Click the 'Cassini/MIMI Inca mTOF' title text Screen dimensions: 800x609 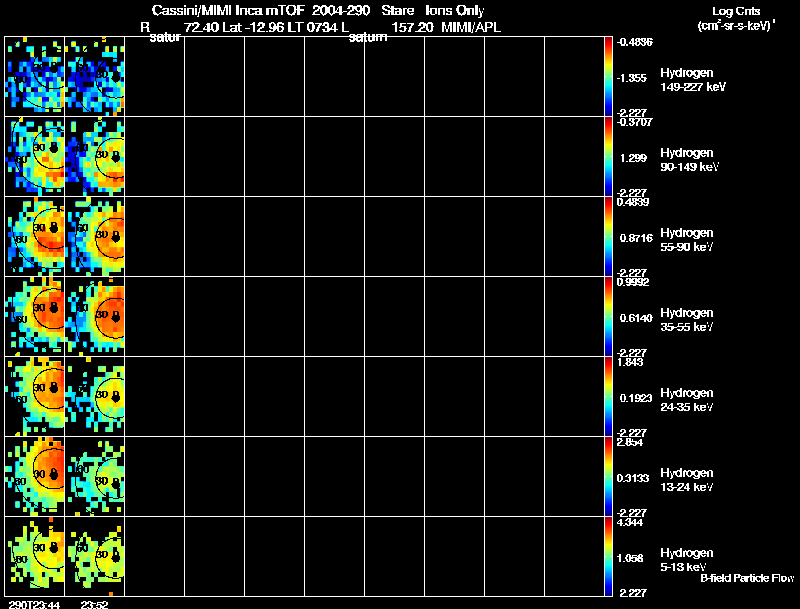pyautogui.click(x=228, y=10)
